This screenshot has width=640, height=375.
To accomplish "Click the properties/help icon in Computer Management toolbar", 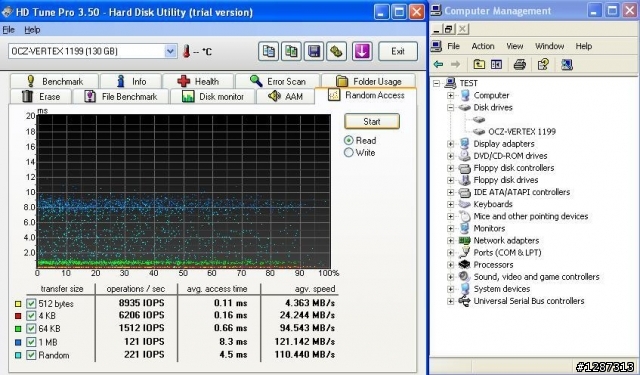I will click(543, 64).
